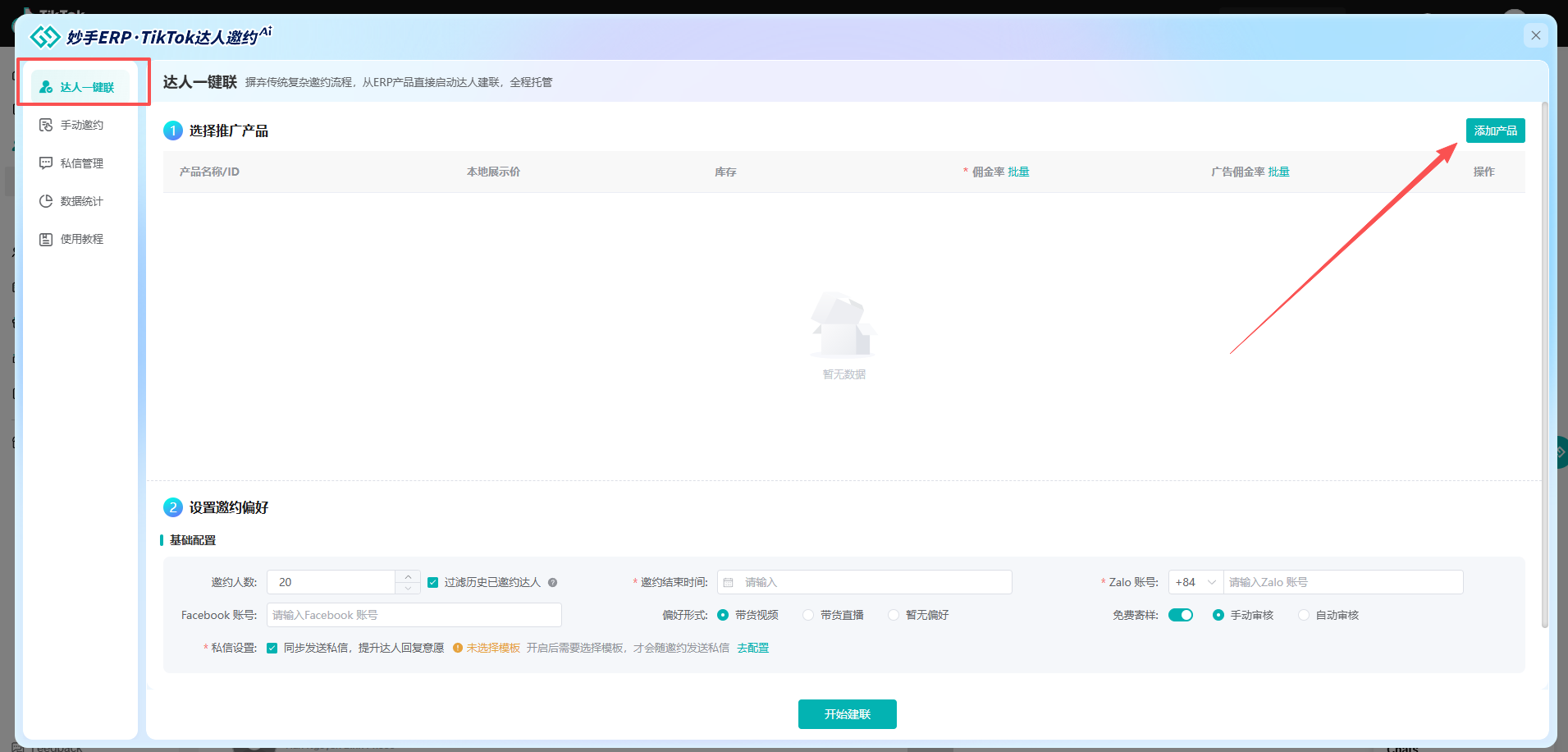Toggle 过滤历史已邀约达人 checkbox
This screenshot has height=752, width=1568.
432,582
